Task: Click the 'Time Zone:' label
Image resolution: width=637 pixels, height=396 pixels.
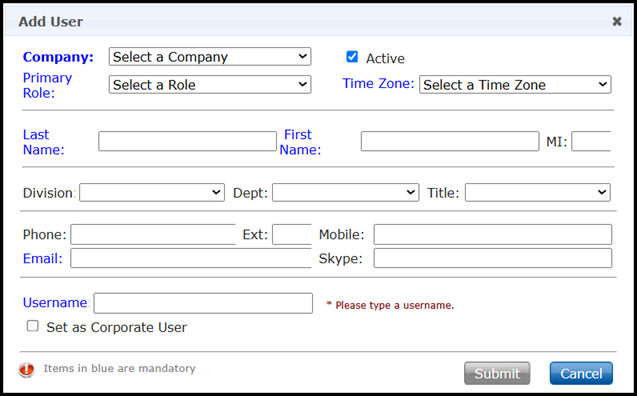Action: click(x=378, y=83)
